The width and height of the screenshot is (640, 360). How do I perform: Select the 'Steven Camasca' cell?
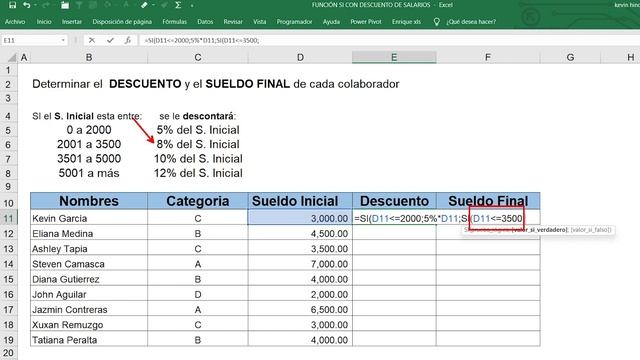pos(89,264)
